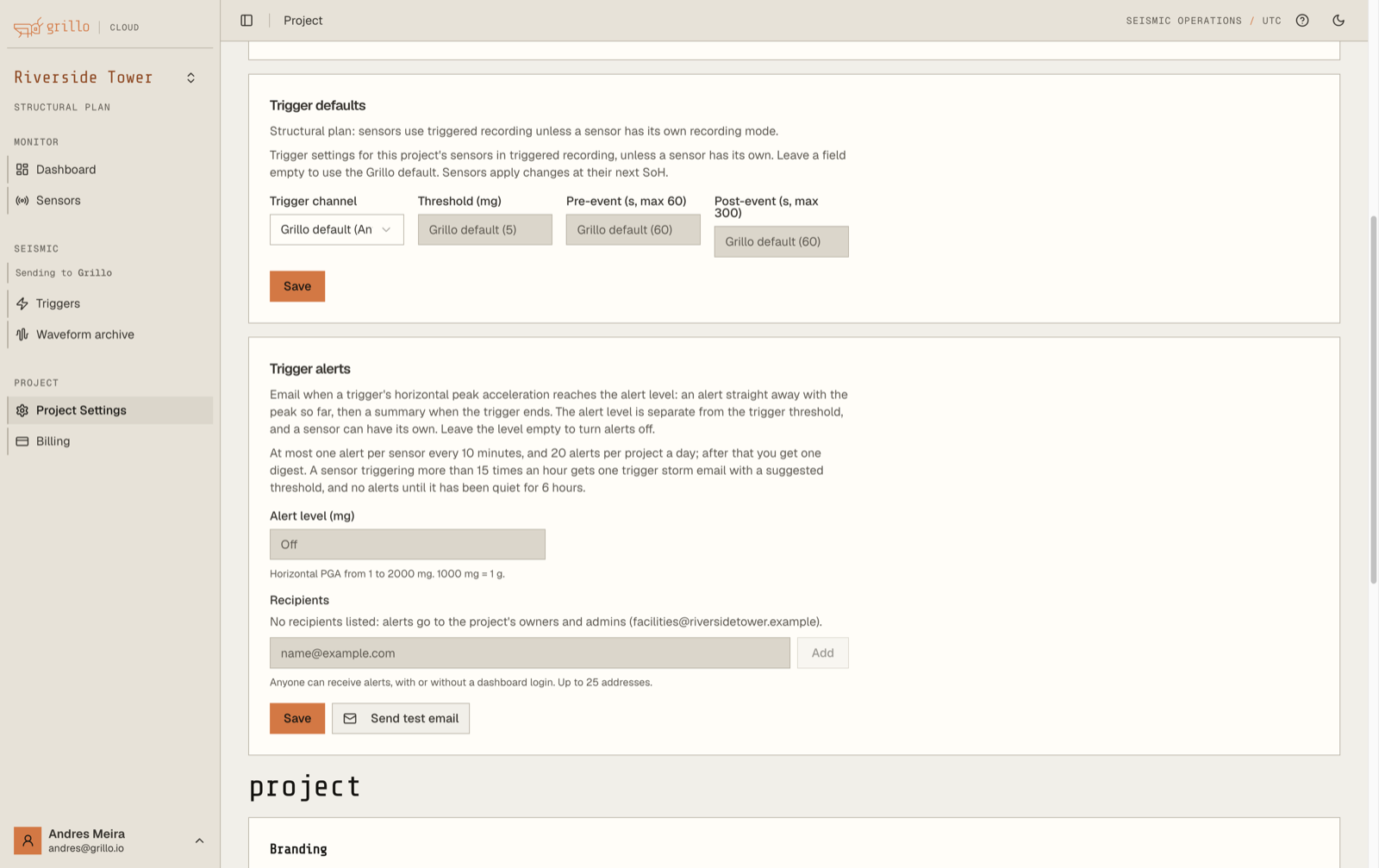Click envelope icon on Send test email

[x=350, y=718]
